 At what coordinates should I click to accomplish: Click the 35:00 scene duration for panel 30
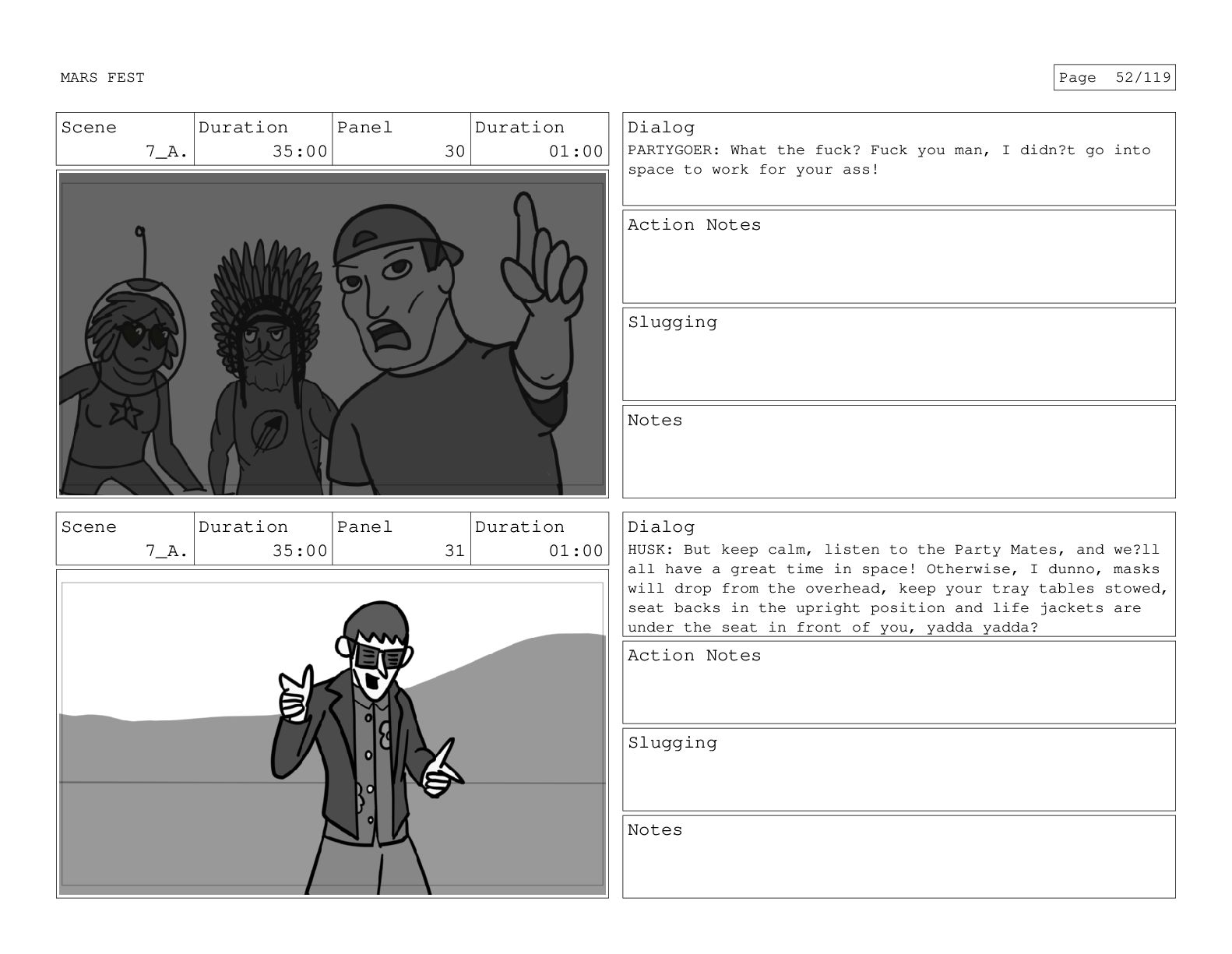[300, 152]
